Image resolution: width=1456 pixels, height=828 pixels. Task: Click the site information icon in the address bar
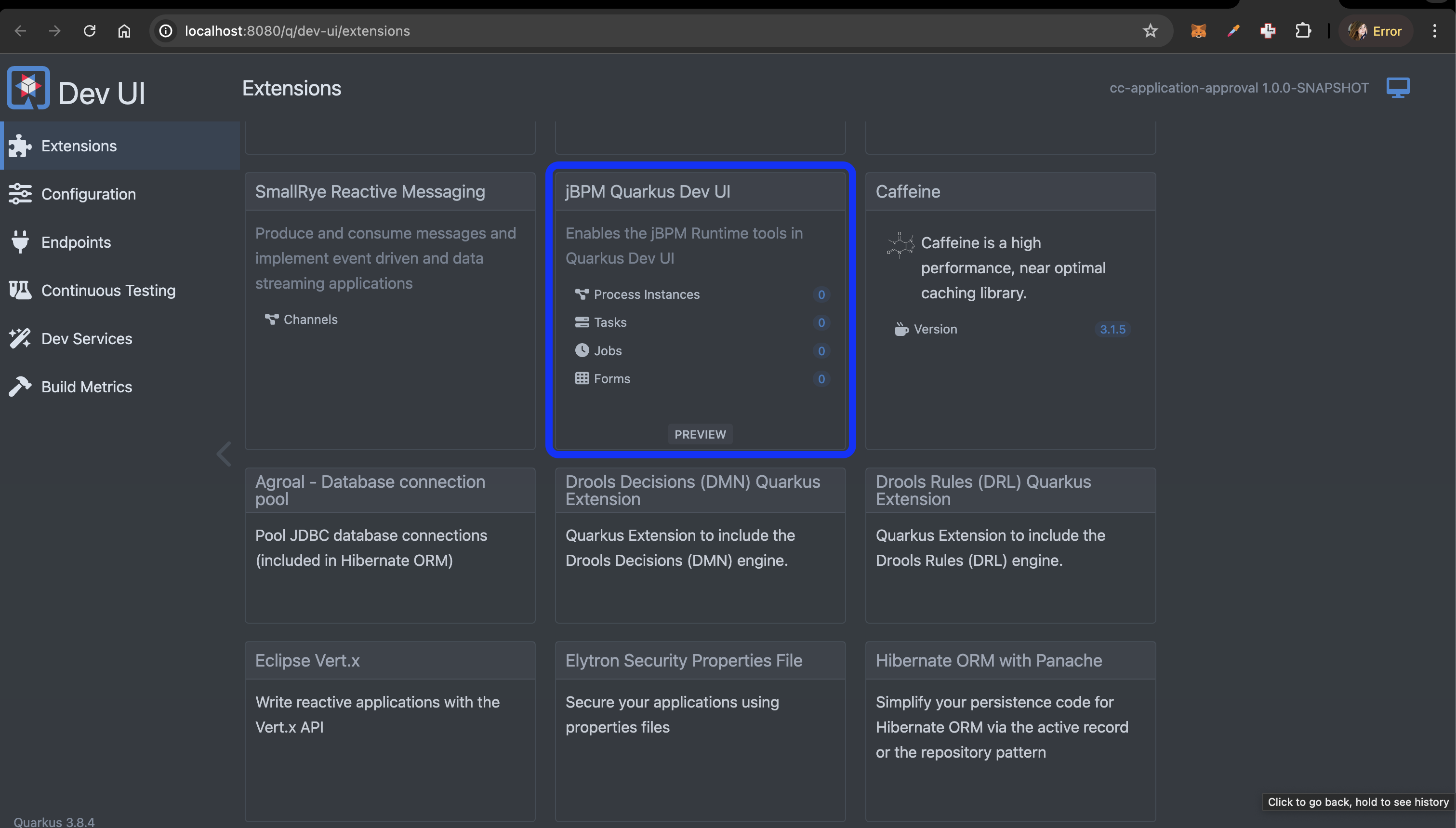click(165, 31)
